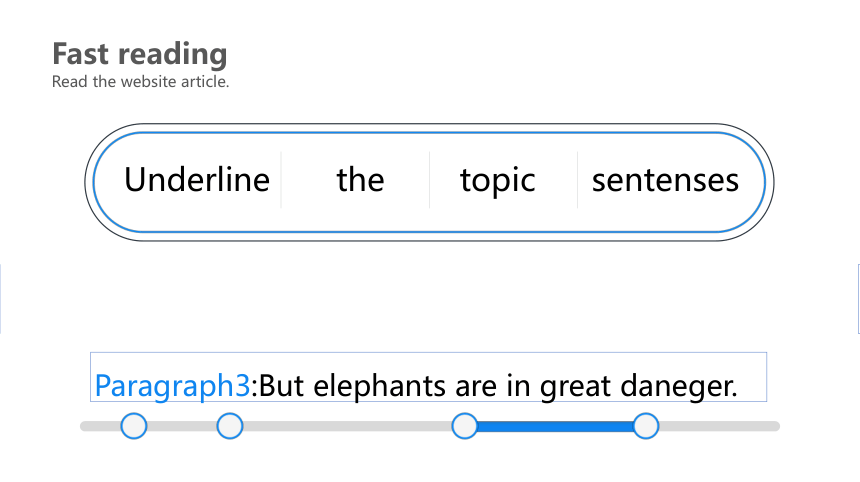Select the "the" word segment

(360, 180)
